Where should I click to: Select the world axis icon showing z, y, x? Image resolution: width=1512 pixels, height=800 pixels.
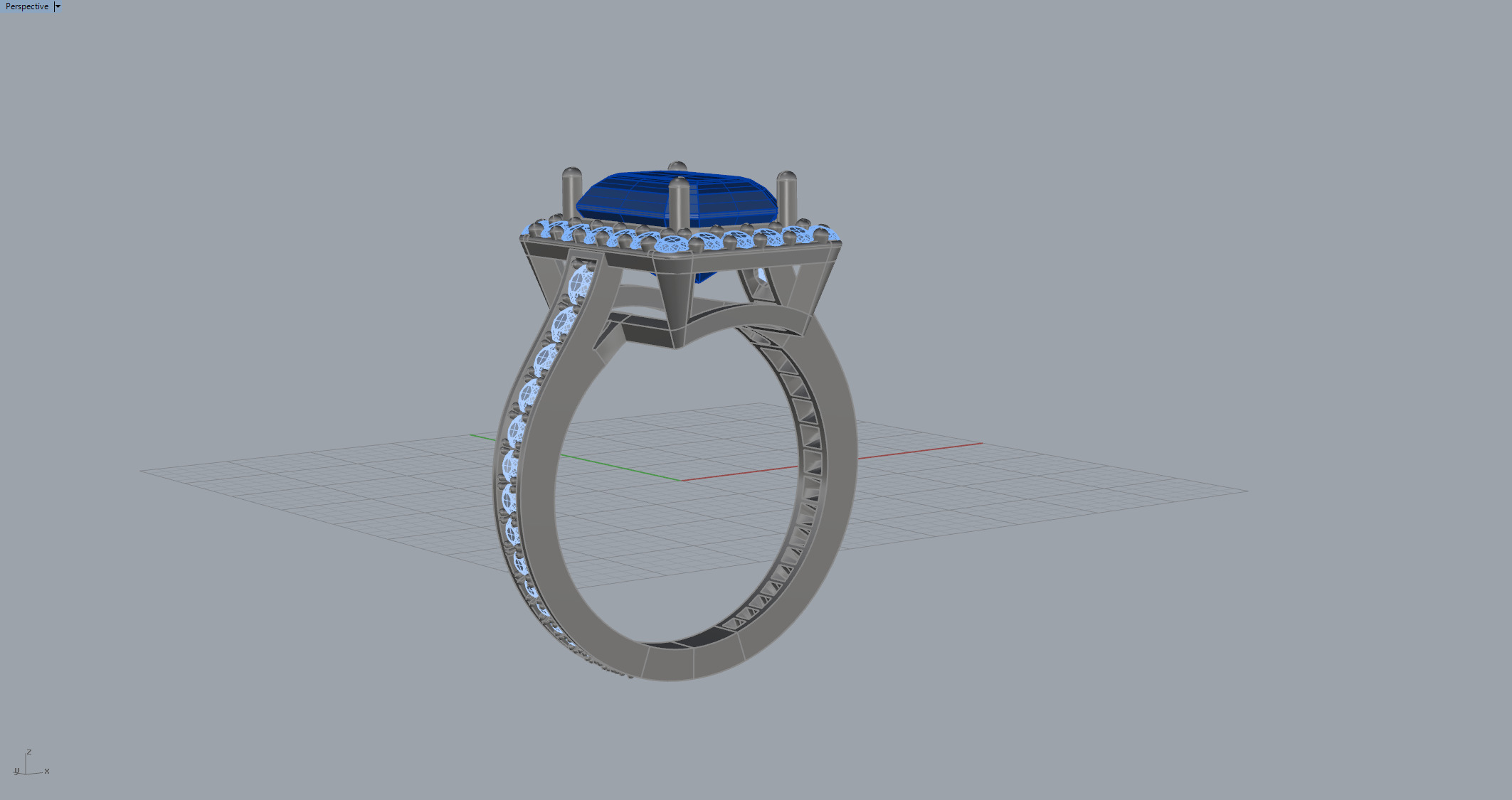31,762
